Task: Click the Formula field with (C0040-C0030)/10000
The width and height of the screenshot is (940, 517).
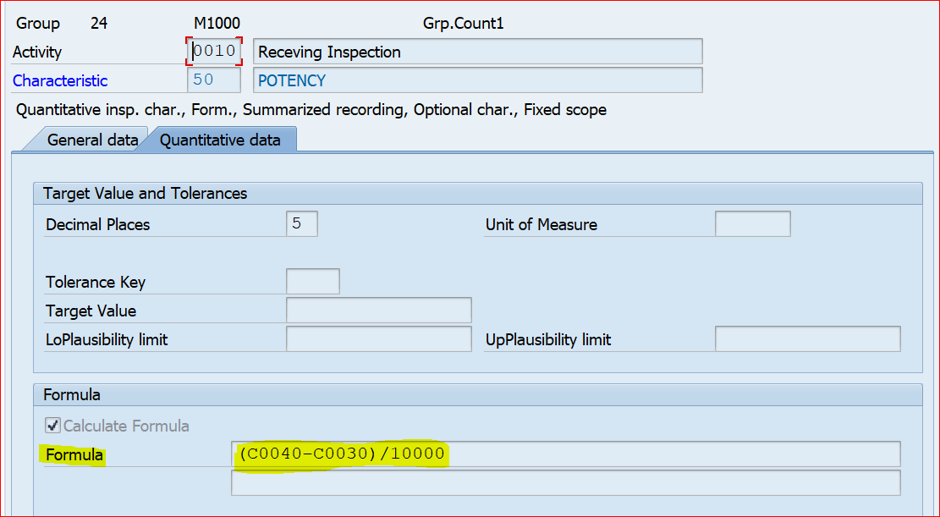Action: point(565,454)
